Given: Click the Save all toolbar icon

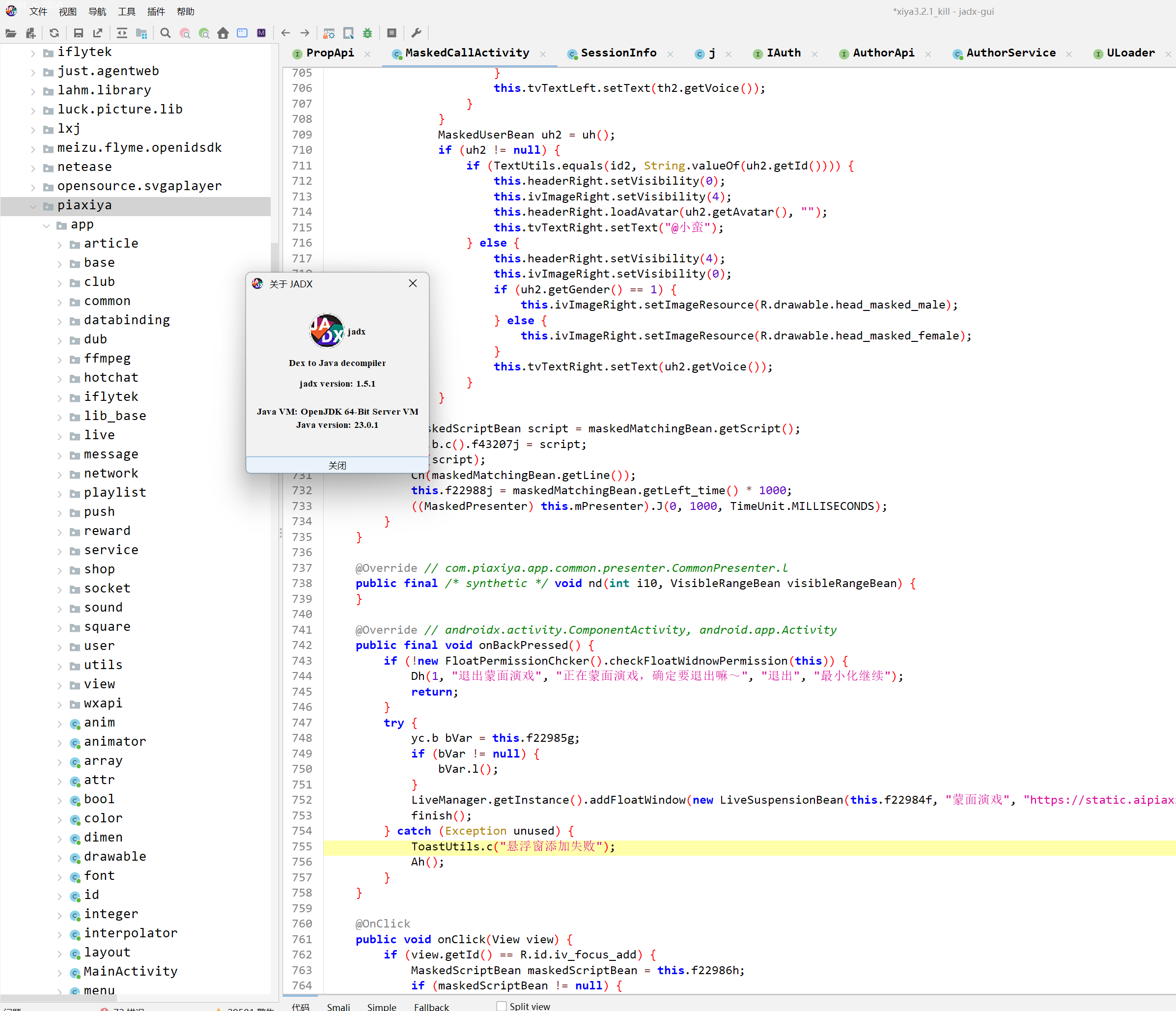Looking at the screenshot, I should [x=78, y=33].
